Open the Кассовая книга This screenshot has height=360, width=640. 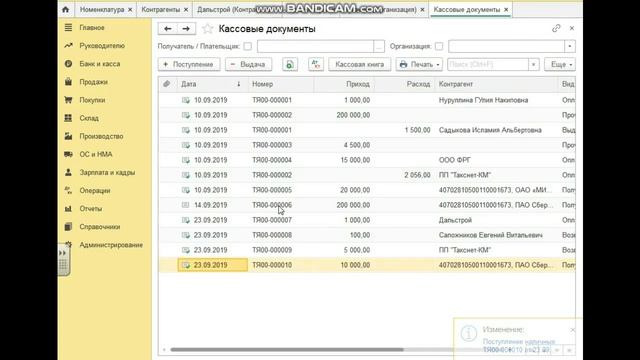pyautogui.click(x=360, y=64)
